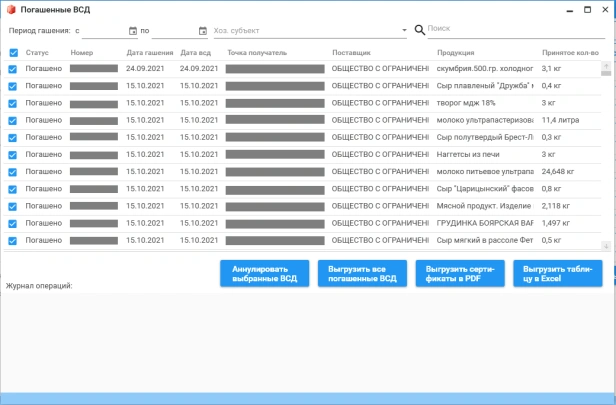Screen dimensions: 616x405
Task: Sort by Продукция column header
Action: point(456,53)
